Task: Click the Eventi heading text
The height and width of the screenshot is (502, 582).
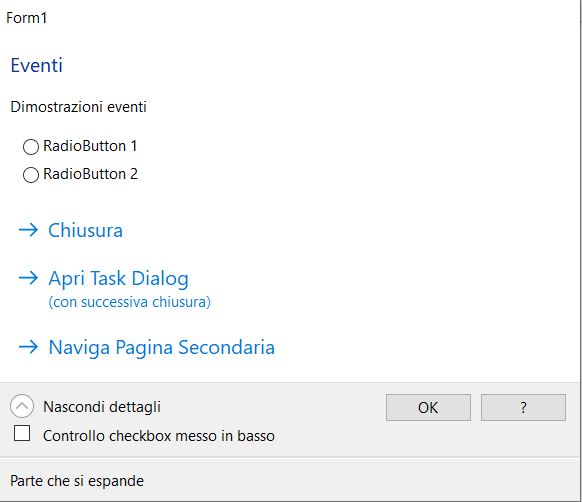Action: (36, 65)
